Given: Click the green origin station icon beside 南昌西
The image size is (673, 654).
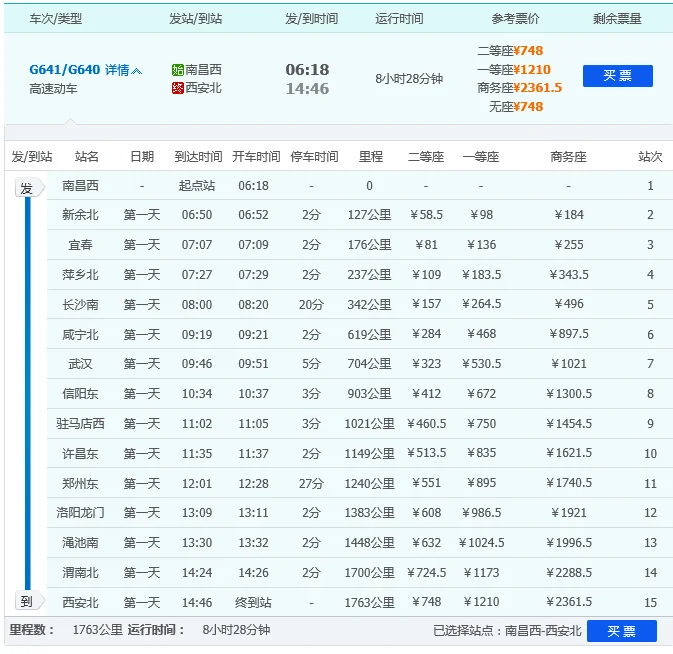Looking at the screenshot, I should click(x=177, y=70).
